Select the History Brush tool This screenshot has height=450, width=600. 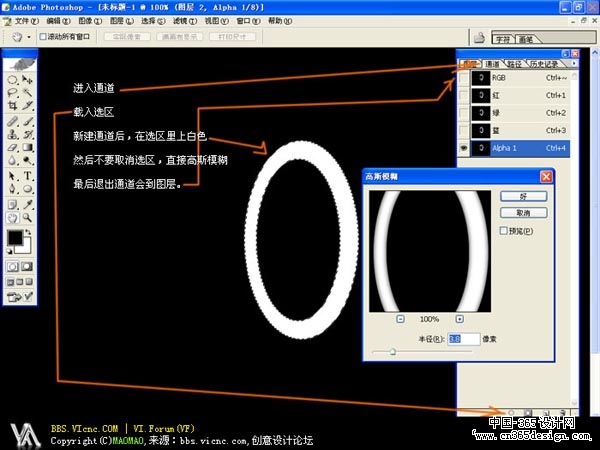tap(27, 134)
